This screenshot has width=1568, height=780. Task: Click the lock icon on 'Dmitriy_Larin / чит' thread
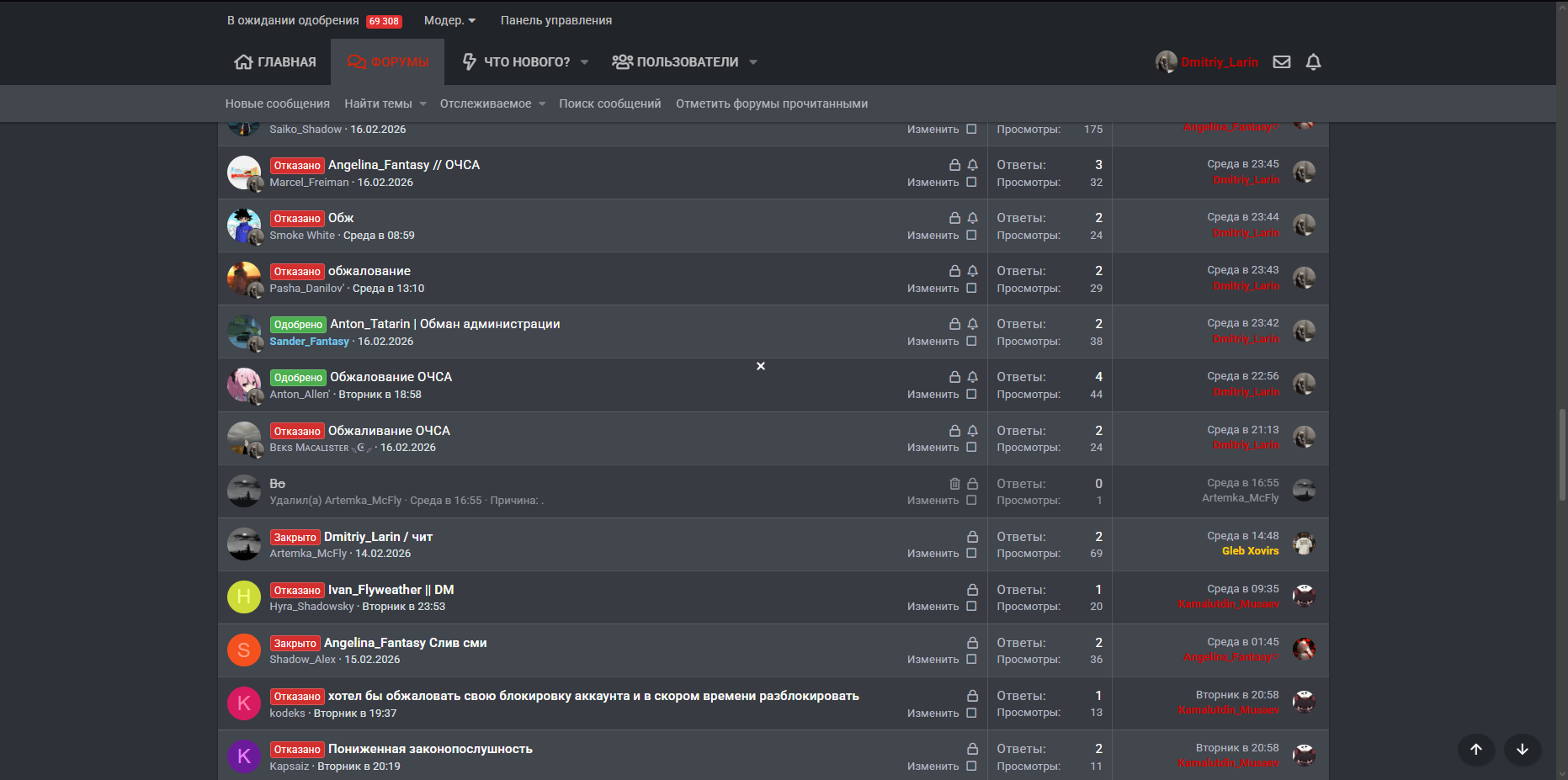[x=972, y=537]
